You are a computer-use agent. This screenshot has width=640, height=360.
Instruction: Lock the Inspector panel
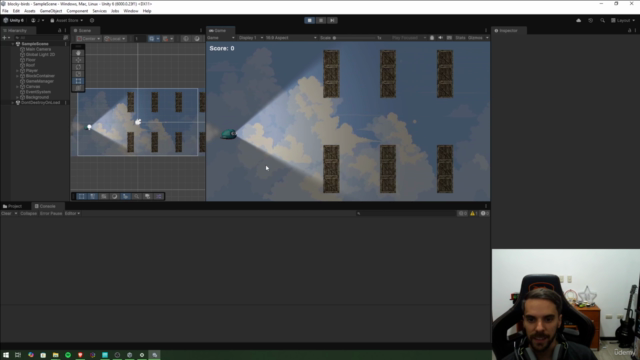(x=629, y=31)
